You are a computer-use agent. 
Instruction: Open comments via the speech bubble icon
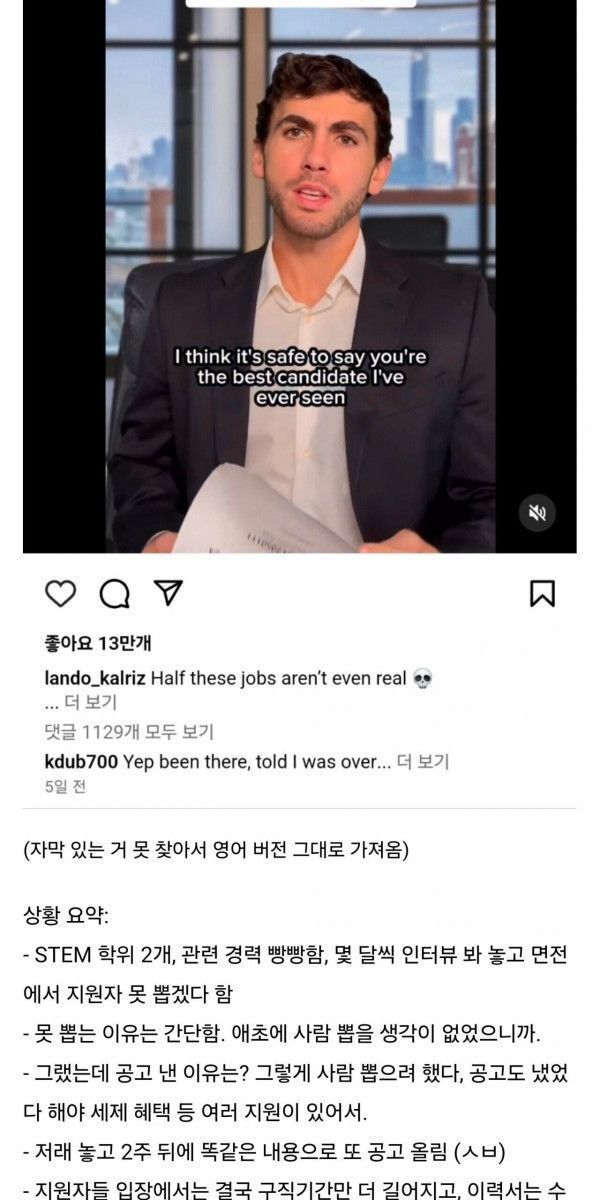pyautogui.click(x=115, y=594)
